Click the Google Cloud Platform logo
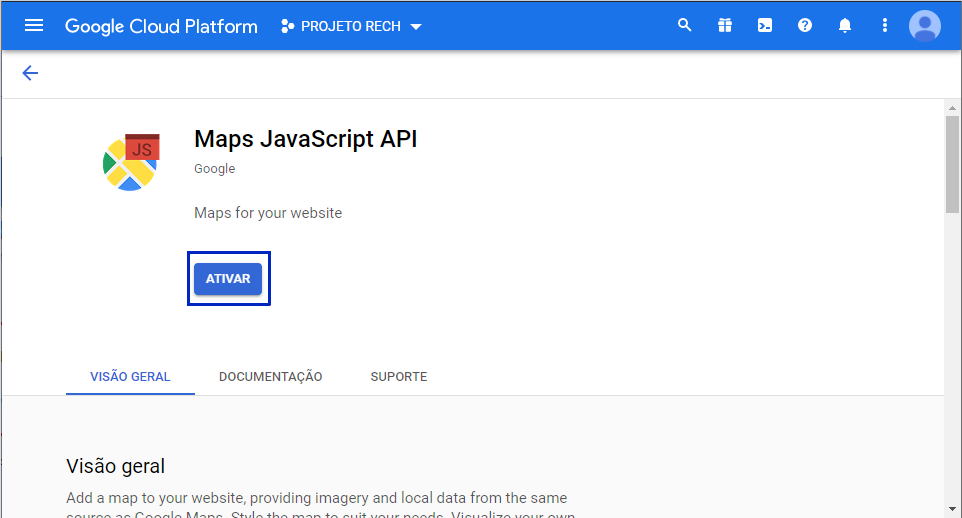Viewport: 962px width, 518px height. point(161,26)
